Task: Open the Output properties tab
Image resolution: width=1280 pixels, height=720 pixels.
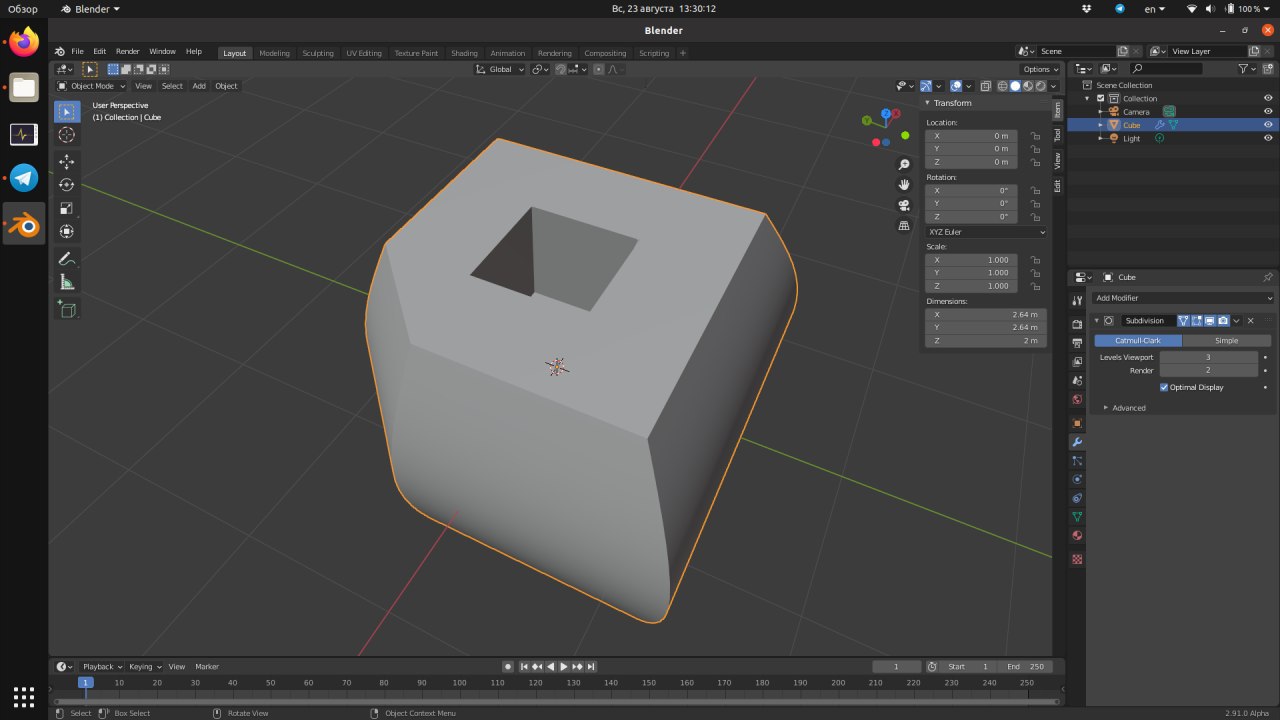Action: tap(1077, 343)
